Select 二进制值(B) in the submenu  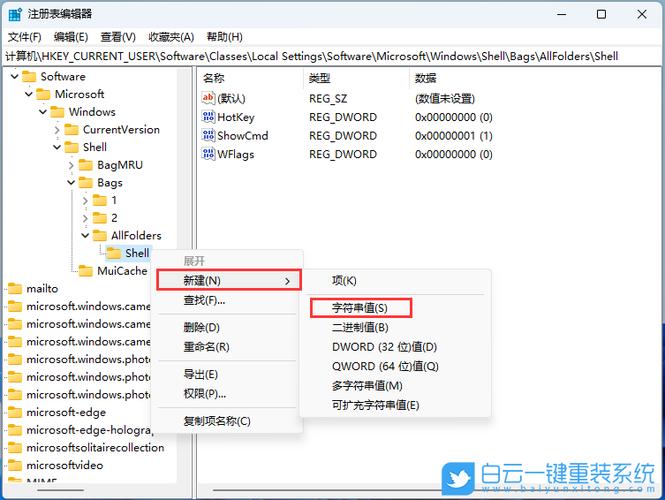395,327
